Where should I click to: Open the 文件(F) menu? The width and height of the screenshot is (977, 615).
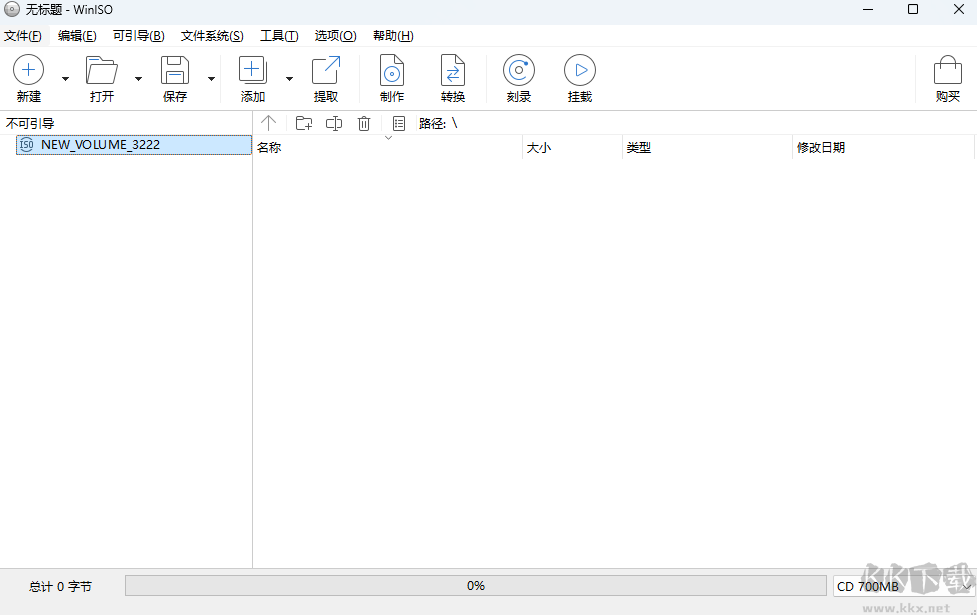point(23,36)
